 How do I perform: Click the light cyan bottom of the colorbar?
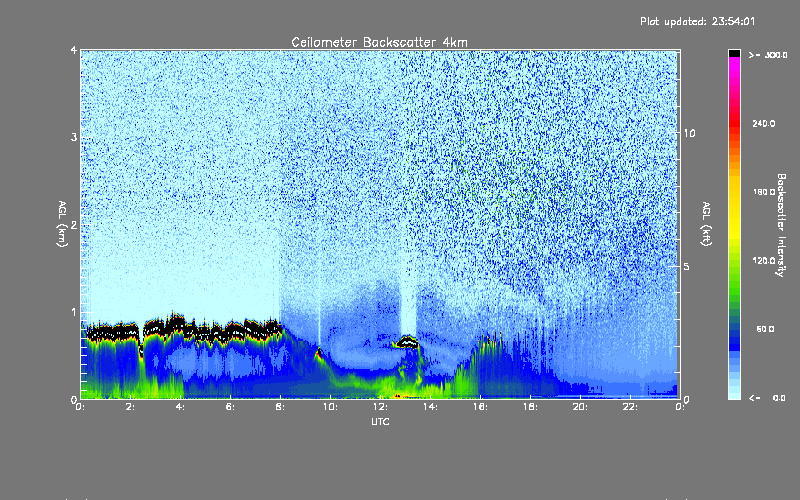coord(734,393)
